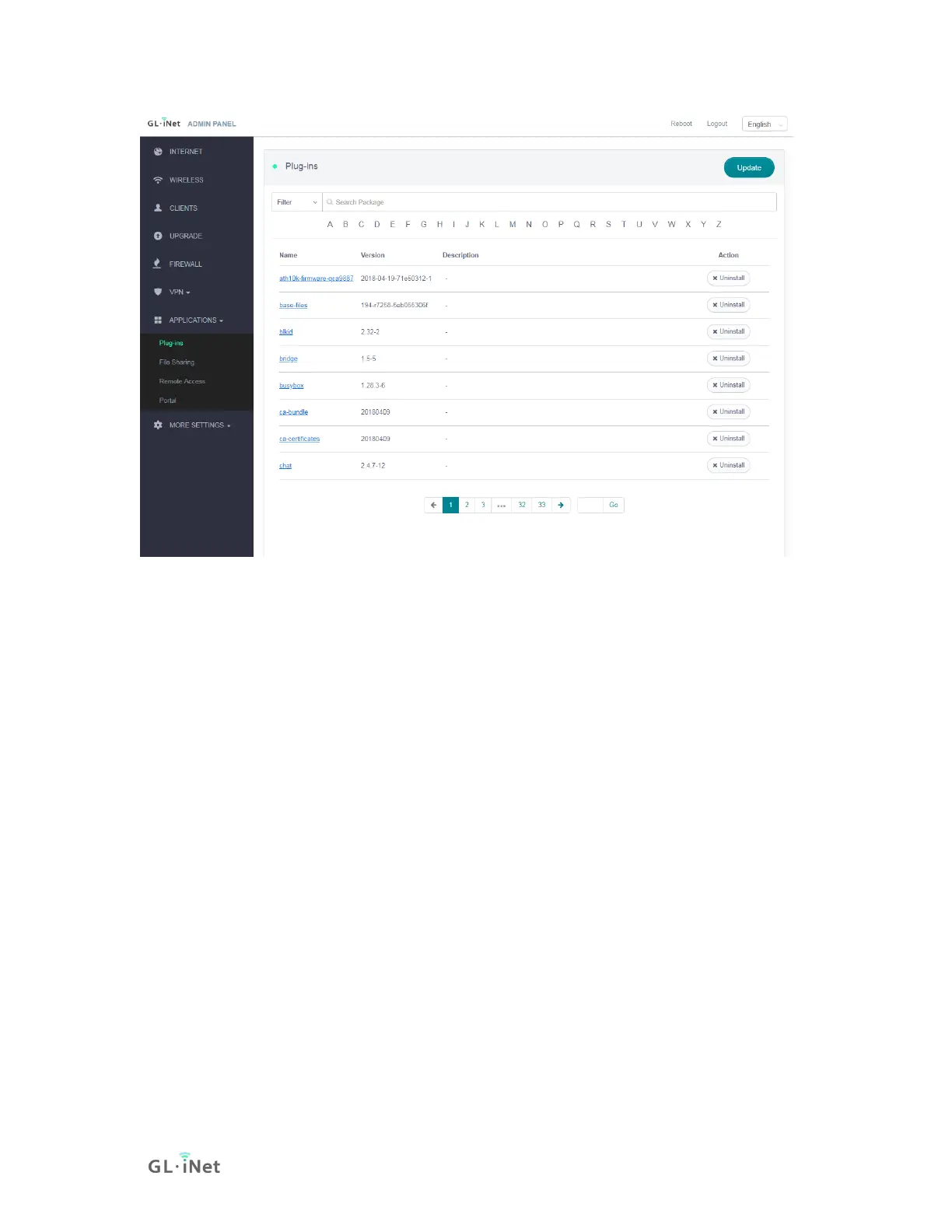Viewport: 952px width, 1232px height.
Task: Uninstall ca-bundle package
Action: tap(728, 412)
